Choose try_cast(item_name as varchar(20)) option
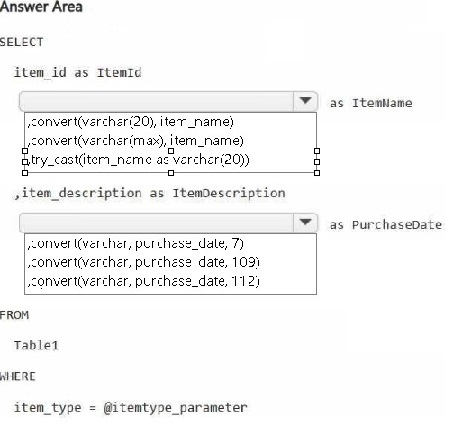The image size is (475, 442). pyautogui.click(x=138, y=160)
